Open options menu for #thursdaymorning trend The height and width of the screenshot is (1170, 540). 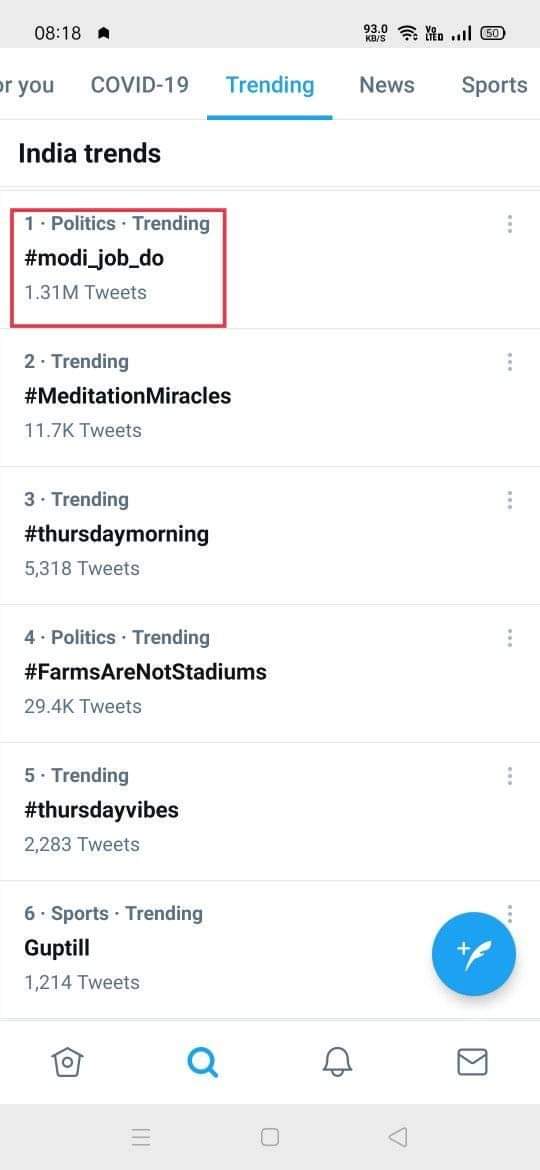tap(509, 500)
